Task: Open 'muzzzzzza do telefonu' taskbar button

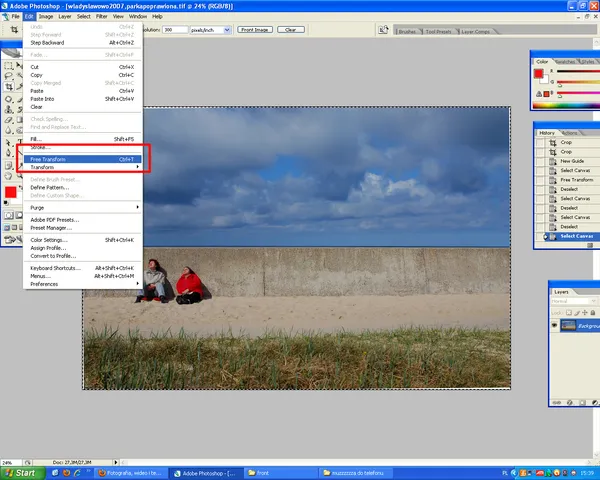Action: tap(356, 473)
